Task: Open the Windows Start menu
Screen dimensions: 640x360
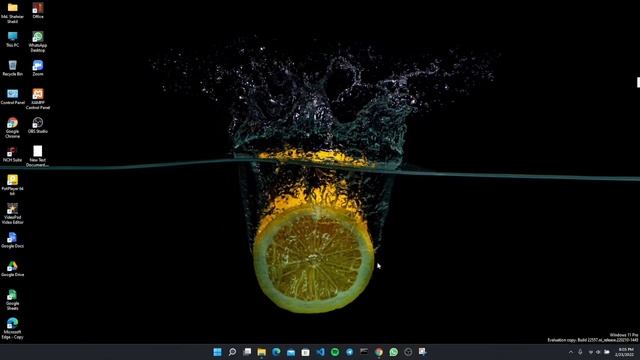Action: click(218, 352)
